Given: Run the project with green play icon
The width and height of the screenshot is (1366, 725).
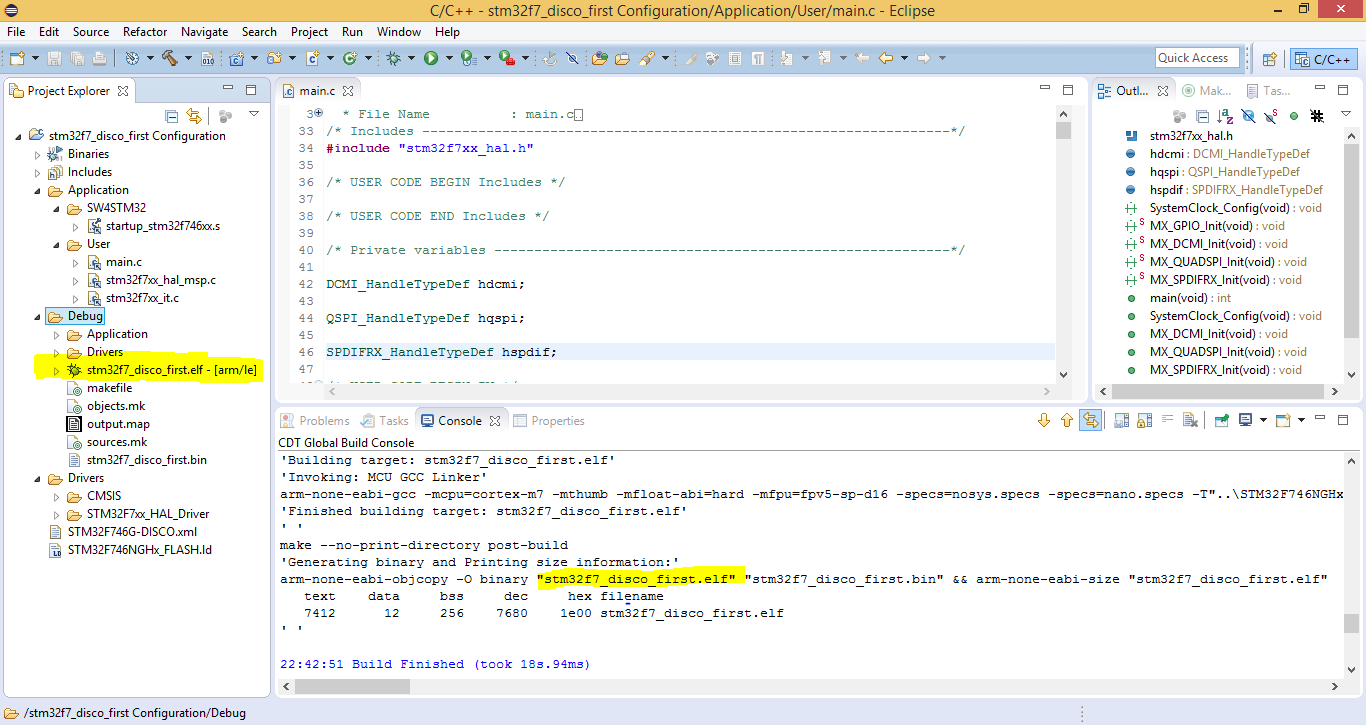Looking at the screenshot, I should tap(431, 58).
